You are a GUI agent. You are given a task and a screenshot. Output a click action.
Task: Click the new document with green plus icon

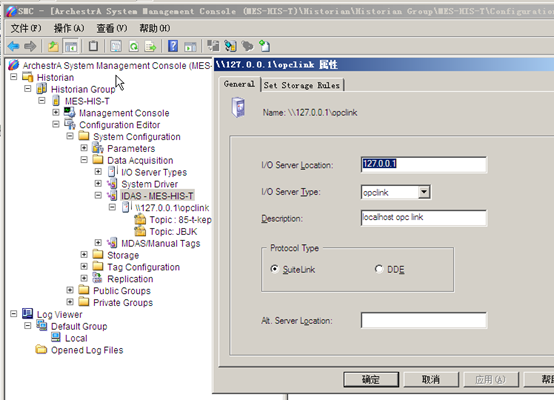[264, 46]
